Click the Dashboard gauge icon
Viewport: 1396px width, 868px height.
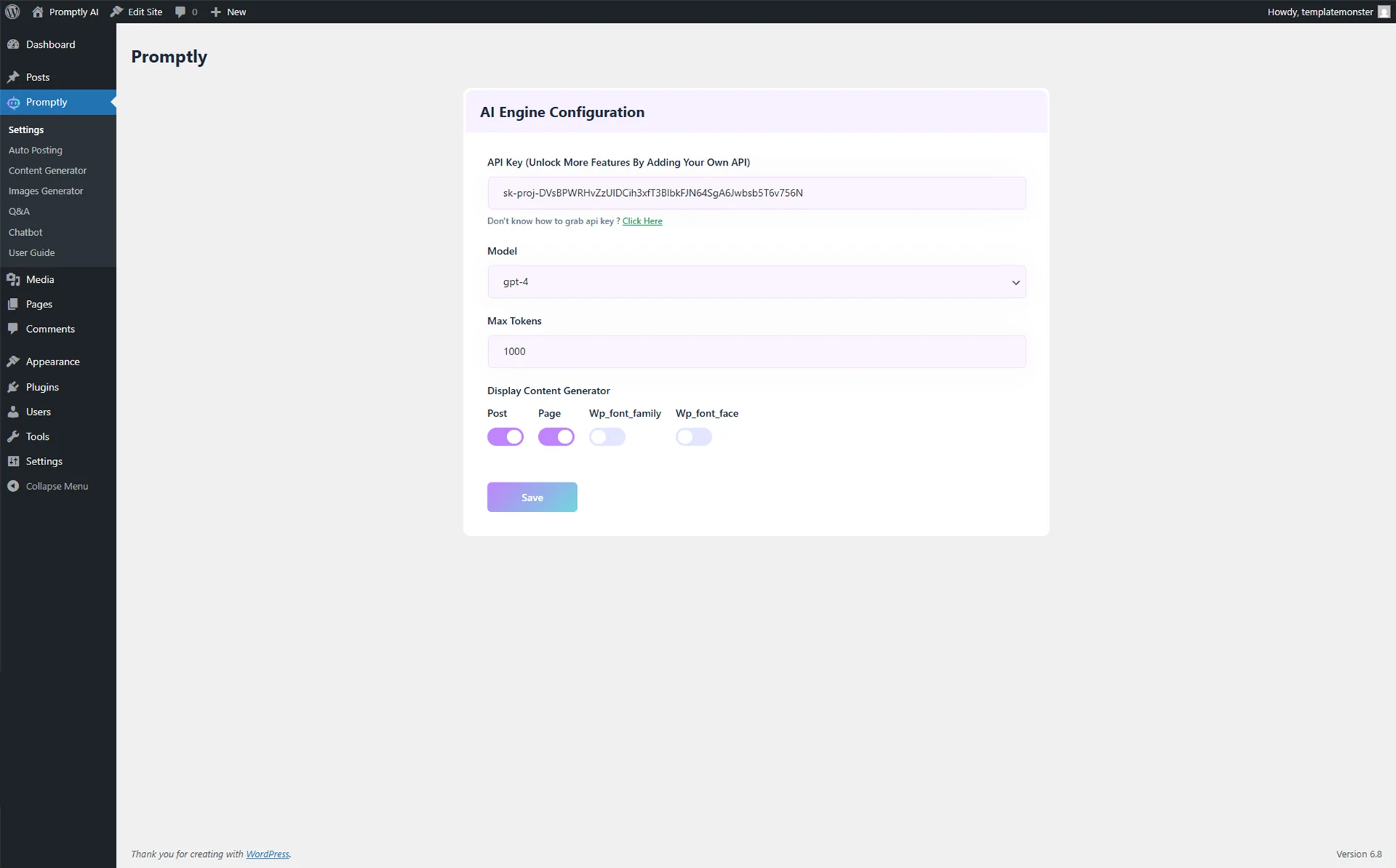13,44
